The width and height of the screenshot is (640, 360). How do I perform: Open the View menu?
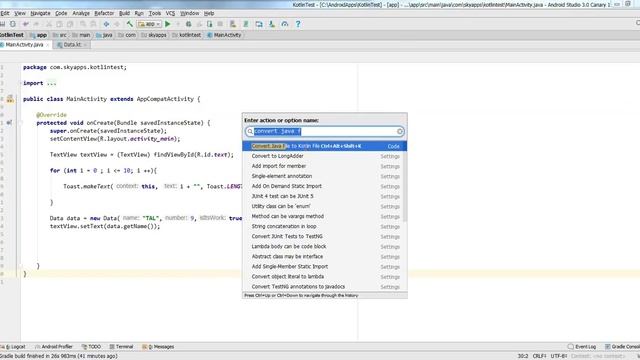coord(20,13)
